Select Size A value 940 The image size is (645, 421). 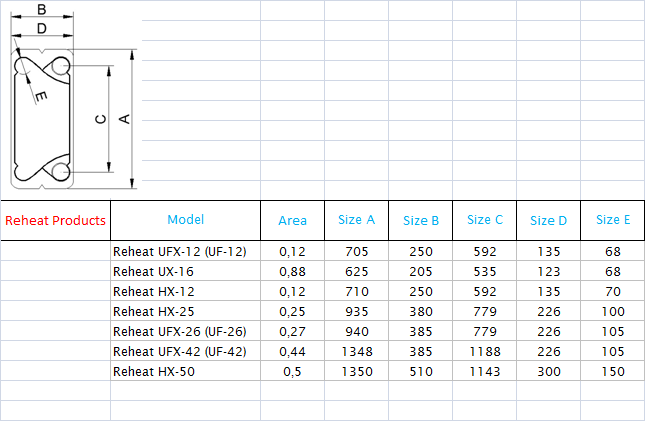[x=357, y=331]
